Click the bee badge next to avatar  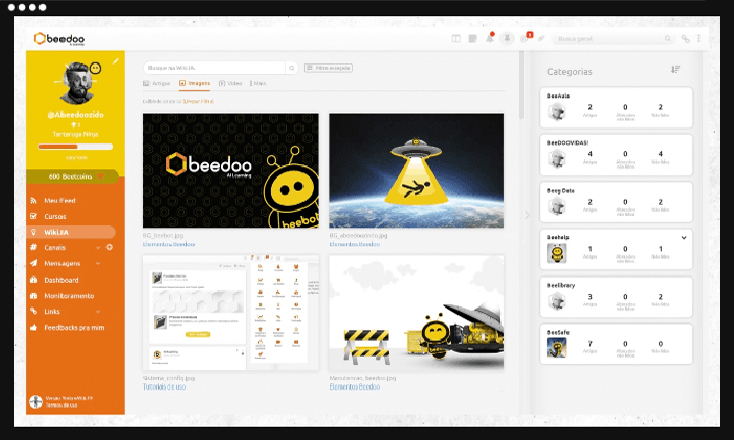click(x=95, y=68)
